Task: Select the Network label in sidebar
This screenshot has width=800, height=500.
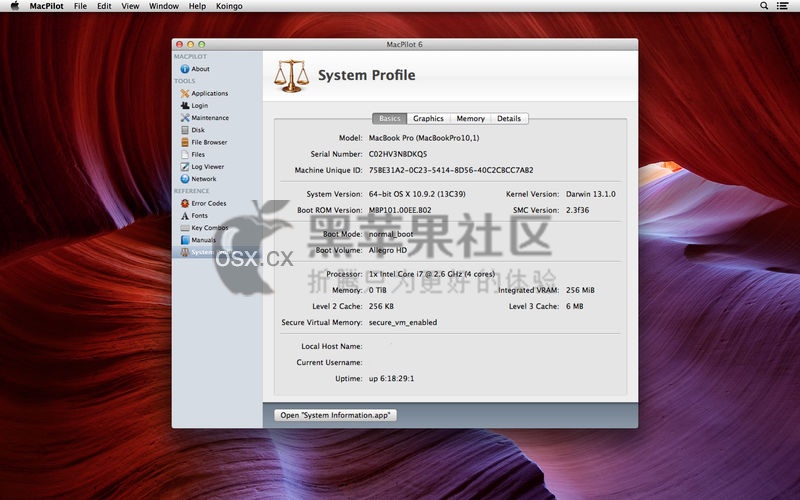Action: (x=204, y=179)
